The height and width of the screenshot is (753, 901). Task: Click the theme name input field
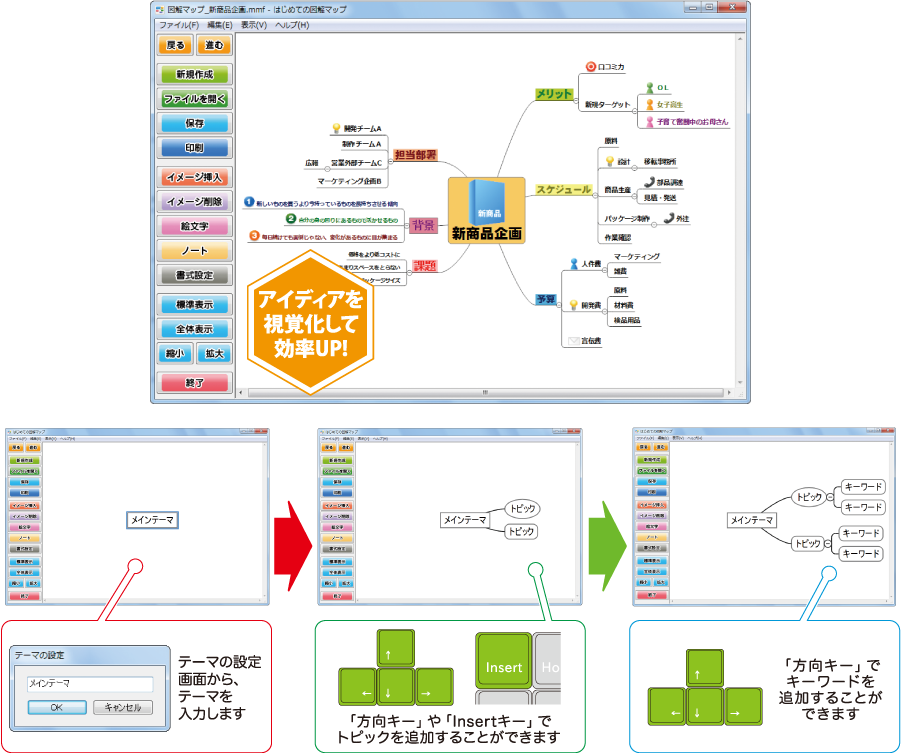click(x=90, y=684)
